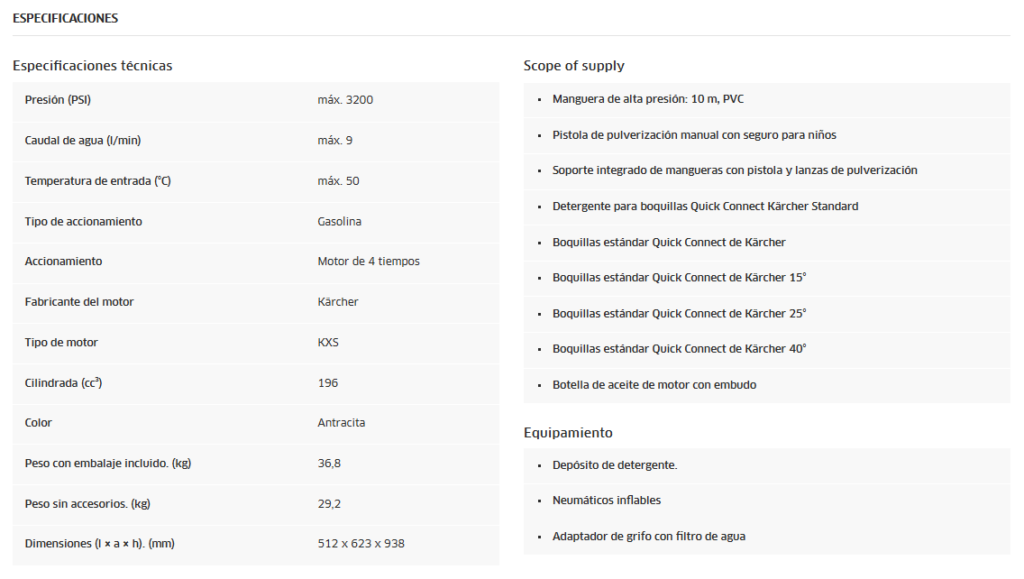Click the dimensions value 512 x 623 x 938
Image resolution: width=1024 pixels, height=579 pixels.
tap(361, 544)
